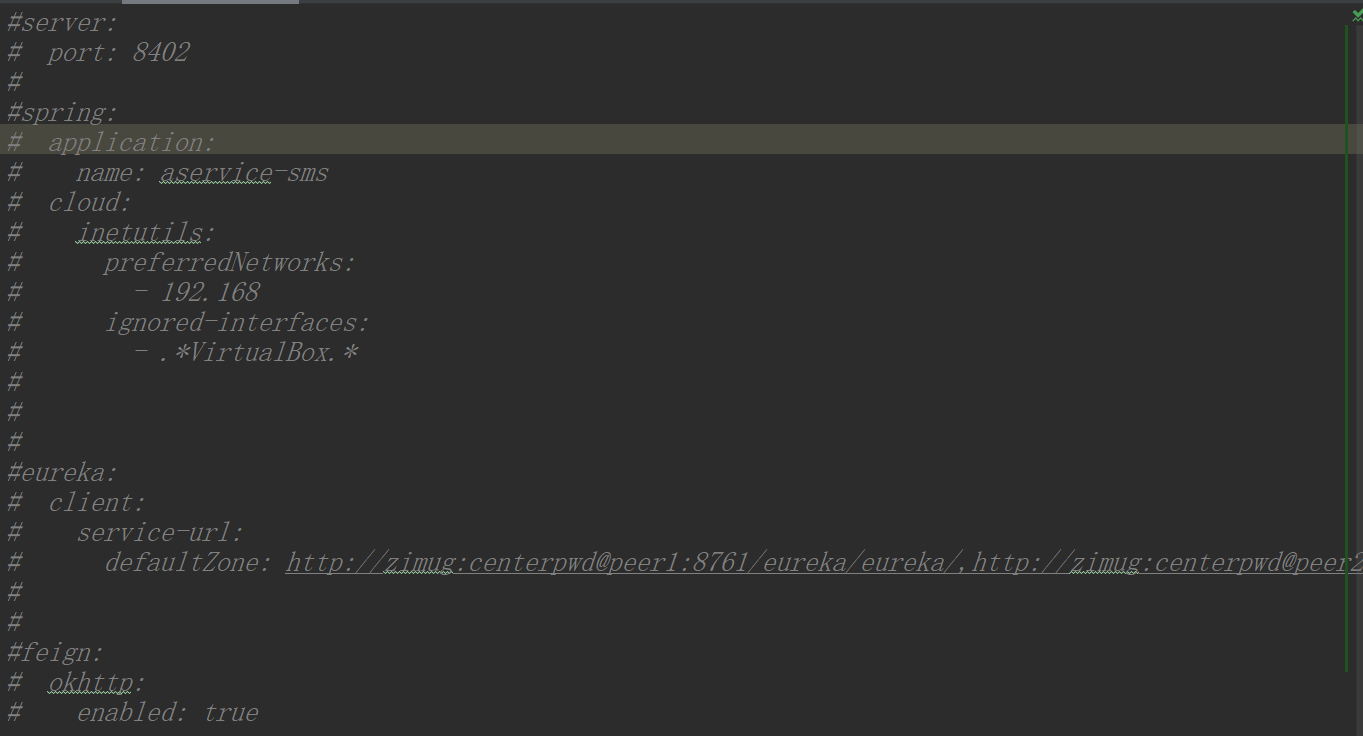Click the 'enabled: true' line

[x=167, y=713]
